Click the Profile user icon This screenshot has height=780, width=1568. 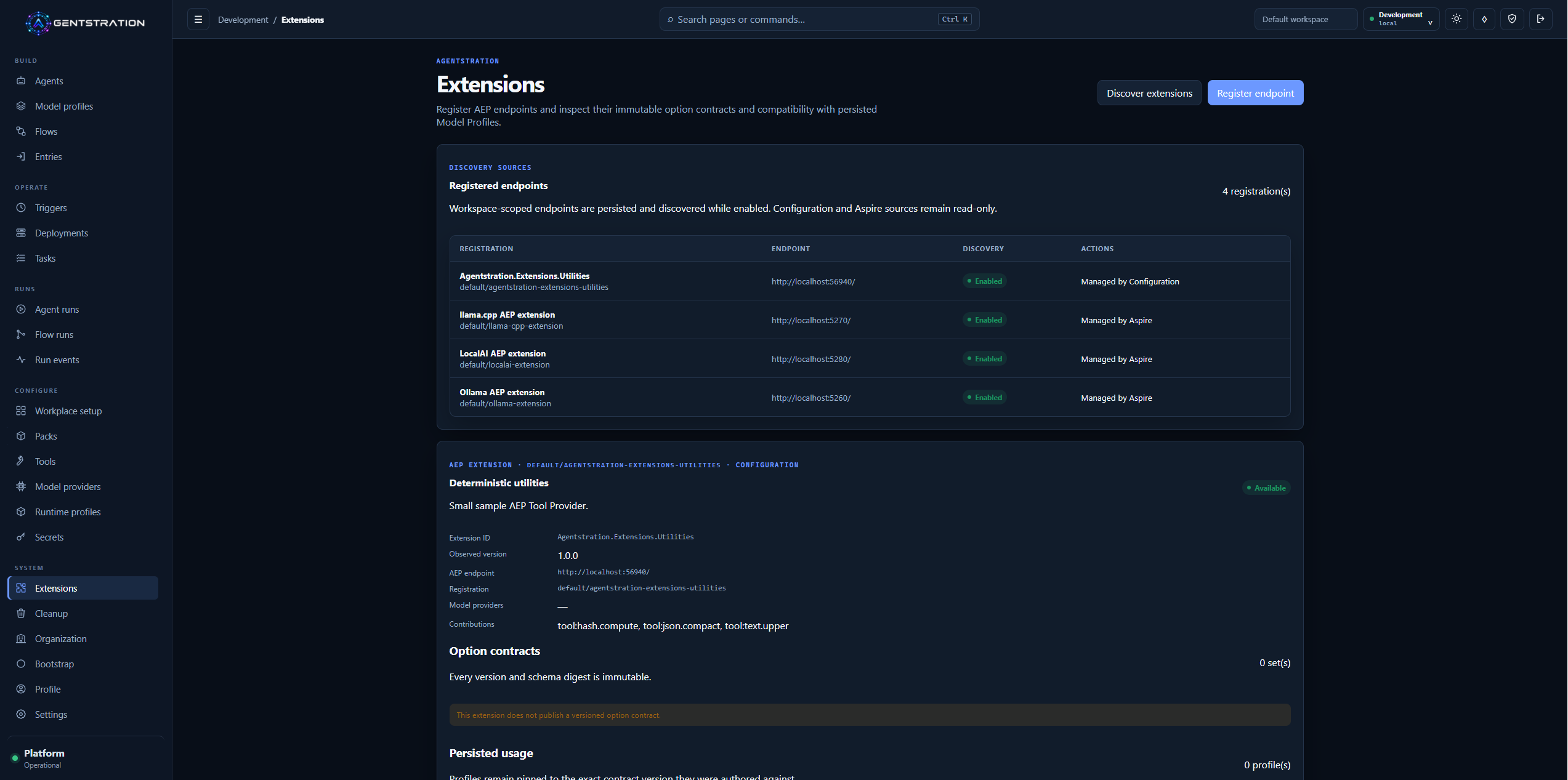(21, 689)
